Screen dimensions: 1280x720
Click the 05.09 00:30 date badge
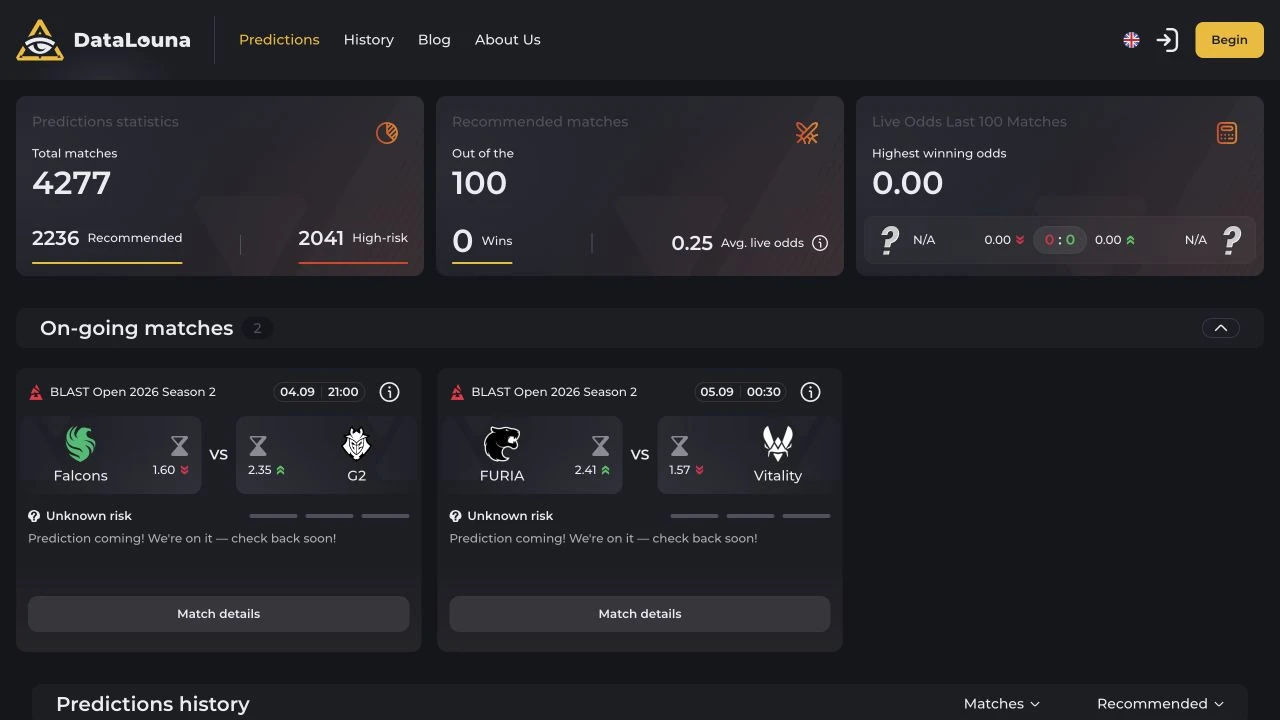[x=739, y=392]
